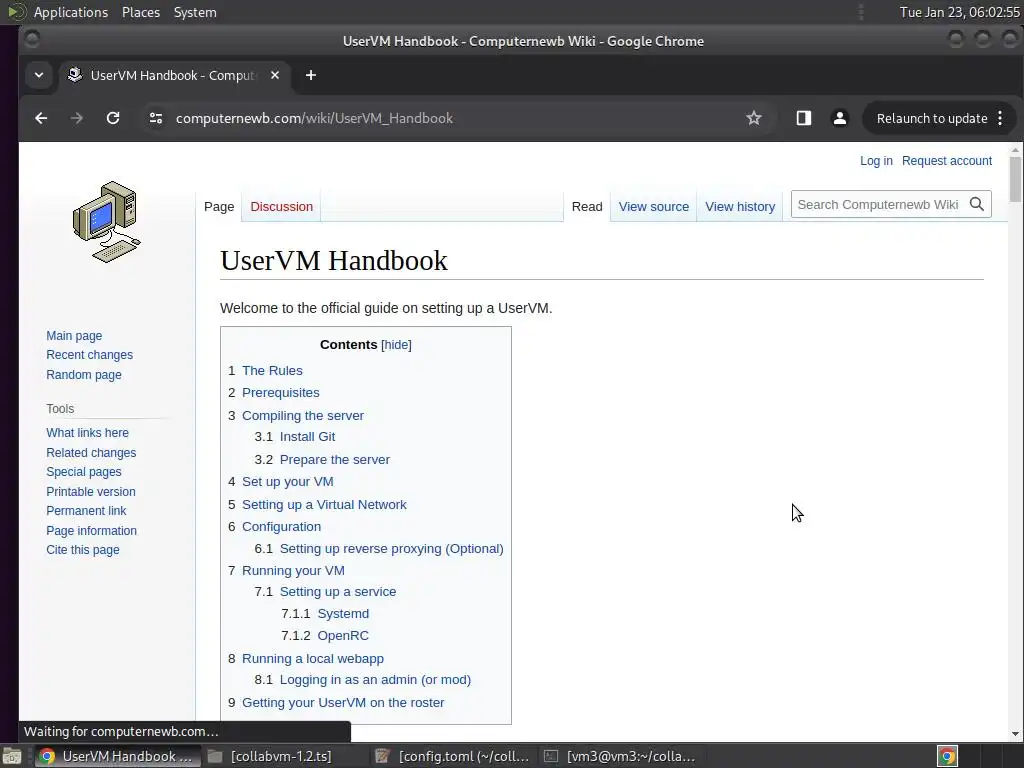
Task: Click Chrome icon in bottom-right tray
Action: pos(948,756)
